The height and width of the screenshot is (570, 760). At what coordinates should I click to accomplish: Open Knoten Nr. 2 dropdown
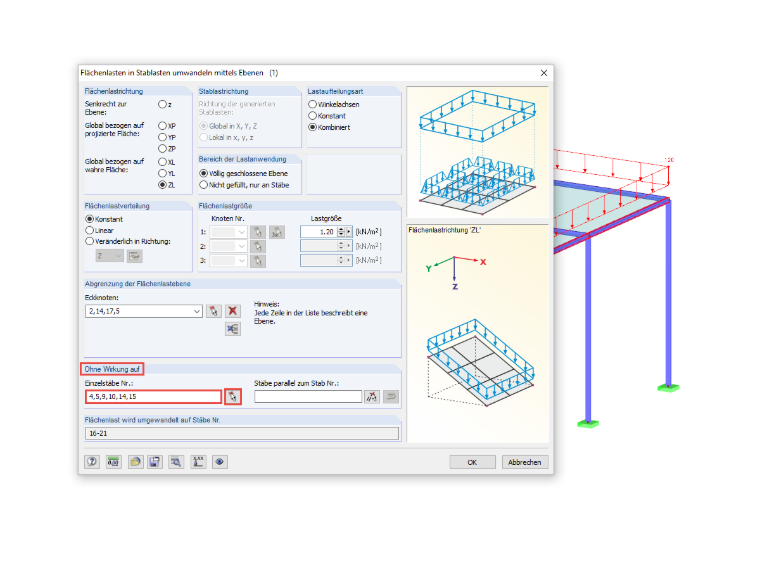point(241,246)
